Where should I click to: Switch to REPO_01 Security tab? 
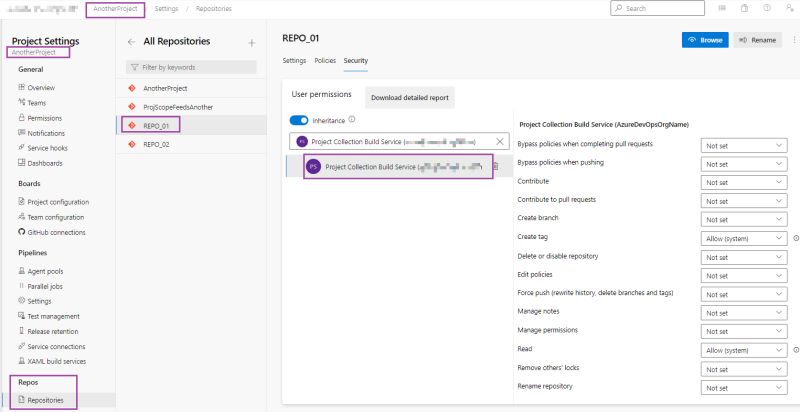point(356,61)
